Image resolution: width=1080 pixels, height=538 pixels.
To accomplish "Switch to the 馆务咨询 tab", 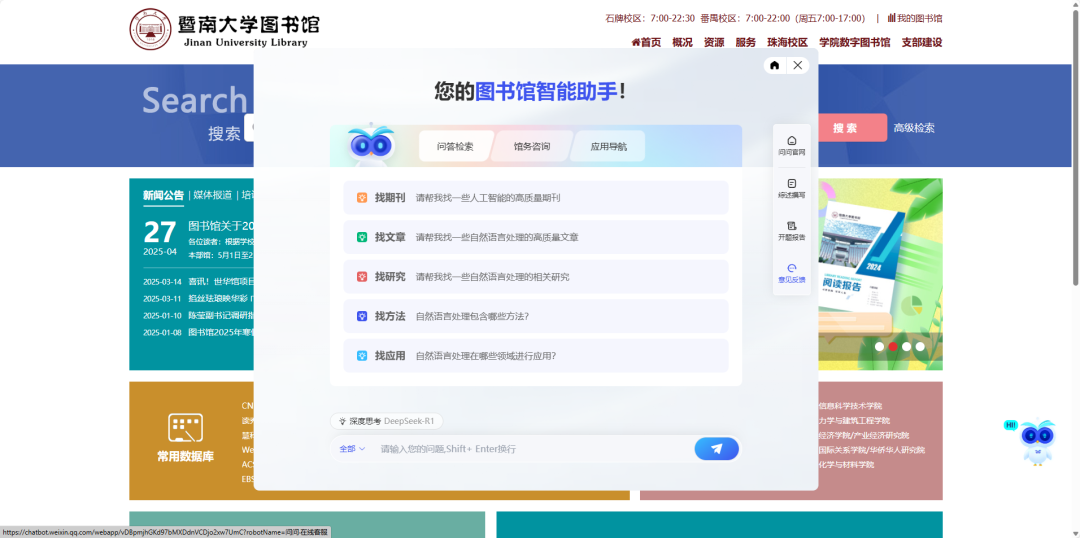I will coord(532,146).
